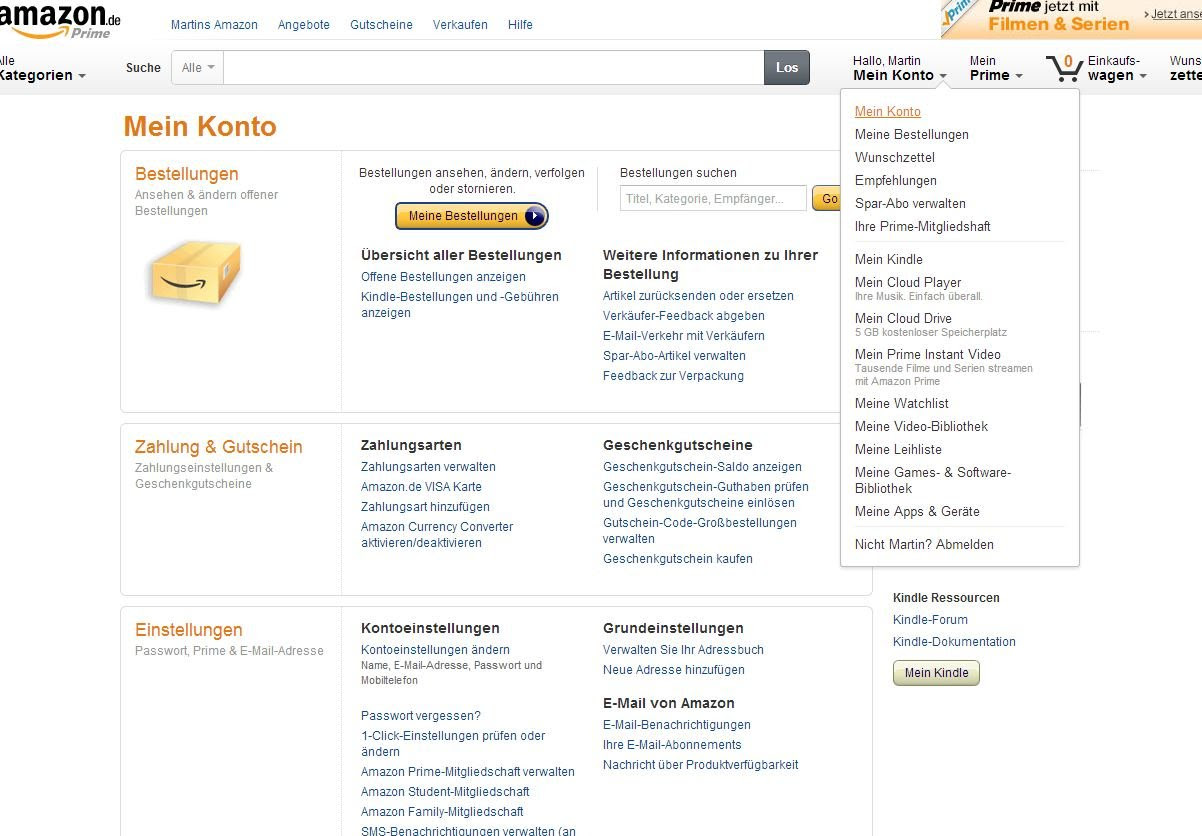1202x836 pixels.
Task: Open 1-Click-Einstellungen prüfen oder ändern link
Action: (453, 744)
